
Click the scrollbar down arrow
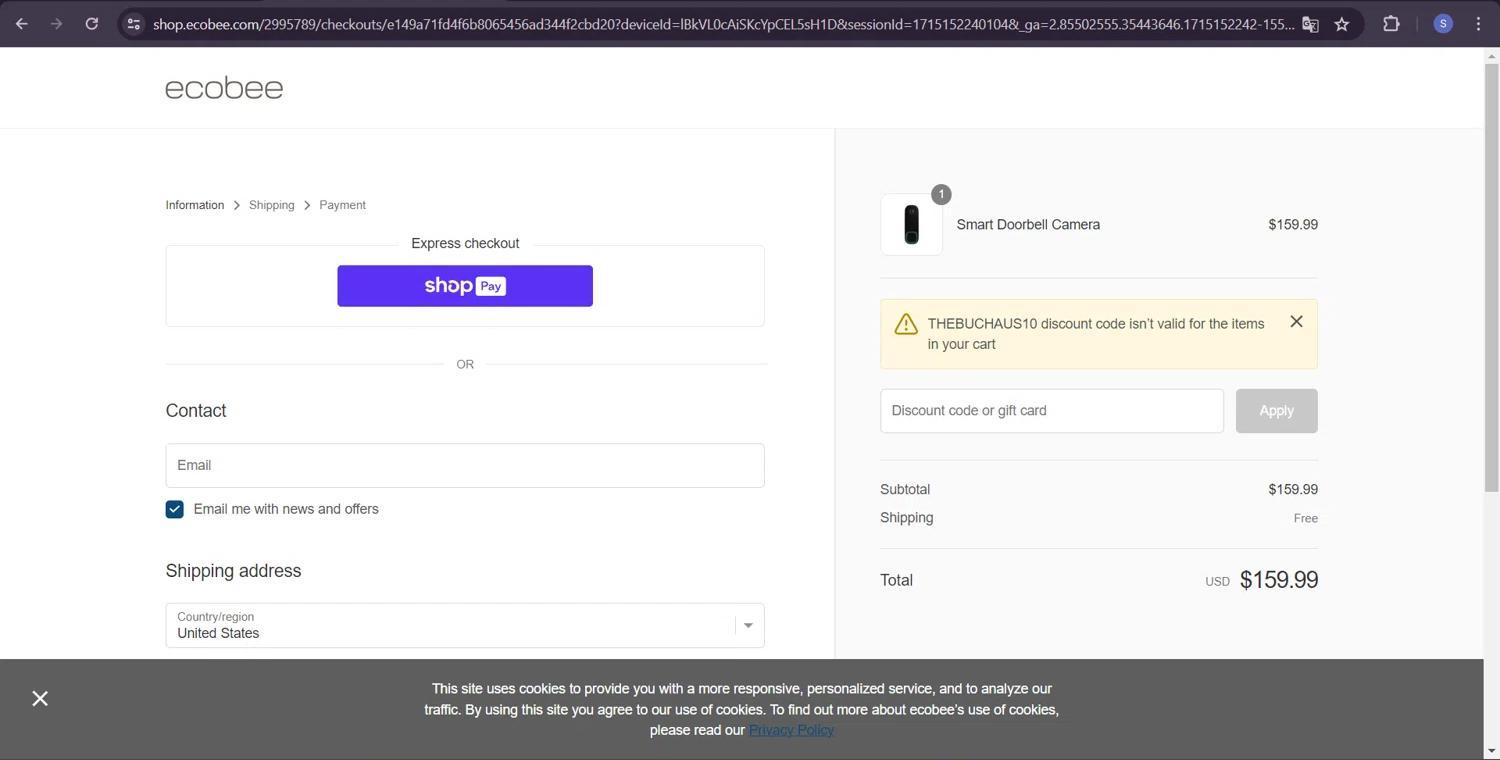(1492, 751)
